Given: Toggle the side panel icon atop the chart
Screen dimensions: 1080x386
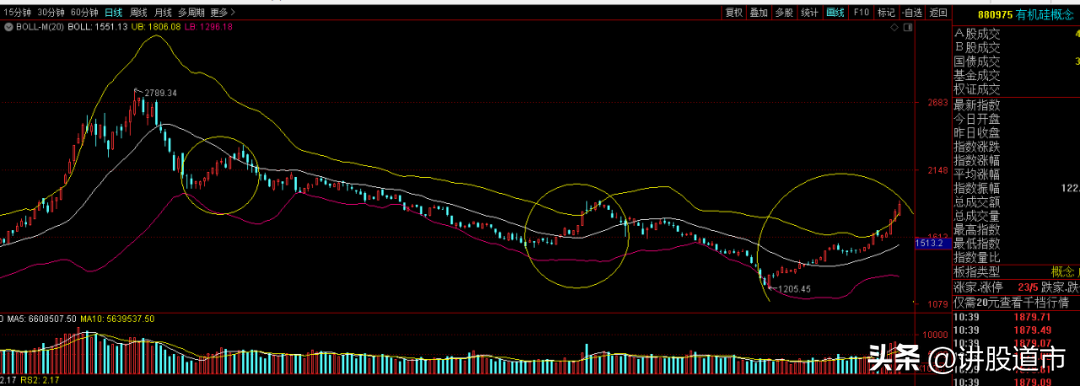Looking at the screenshot, I should click(x=907, y=27).
